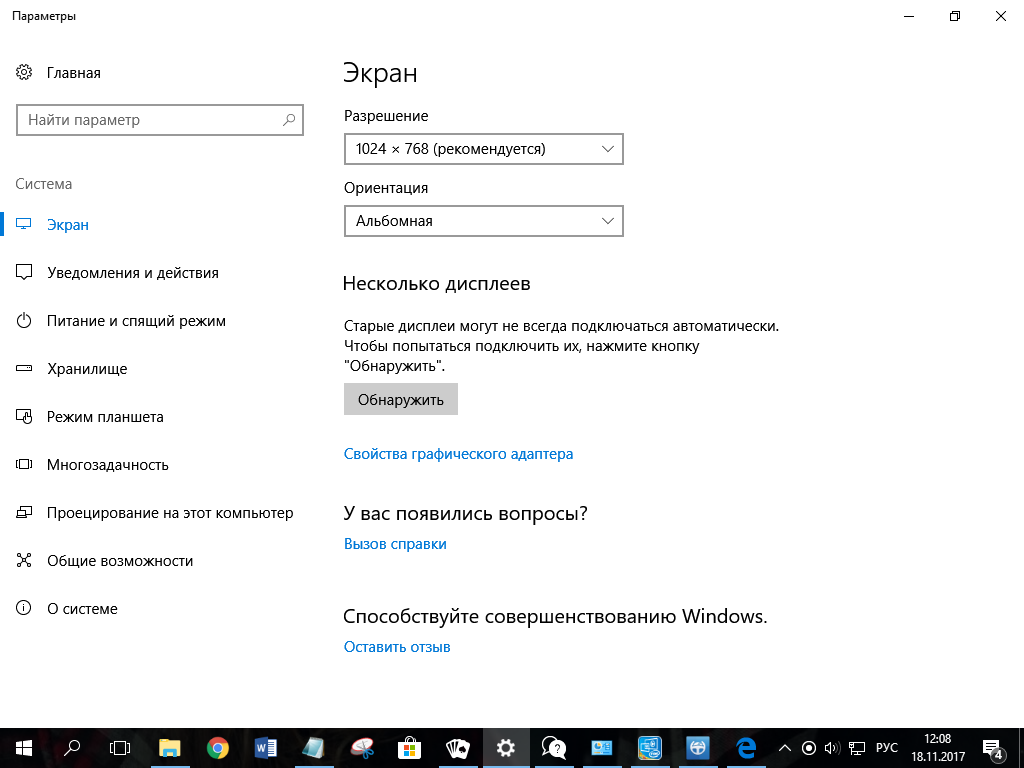Click the Вызов справки link
This screenshot has height=768, width=1024.
tap(395, 544)
